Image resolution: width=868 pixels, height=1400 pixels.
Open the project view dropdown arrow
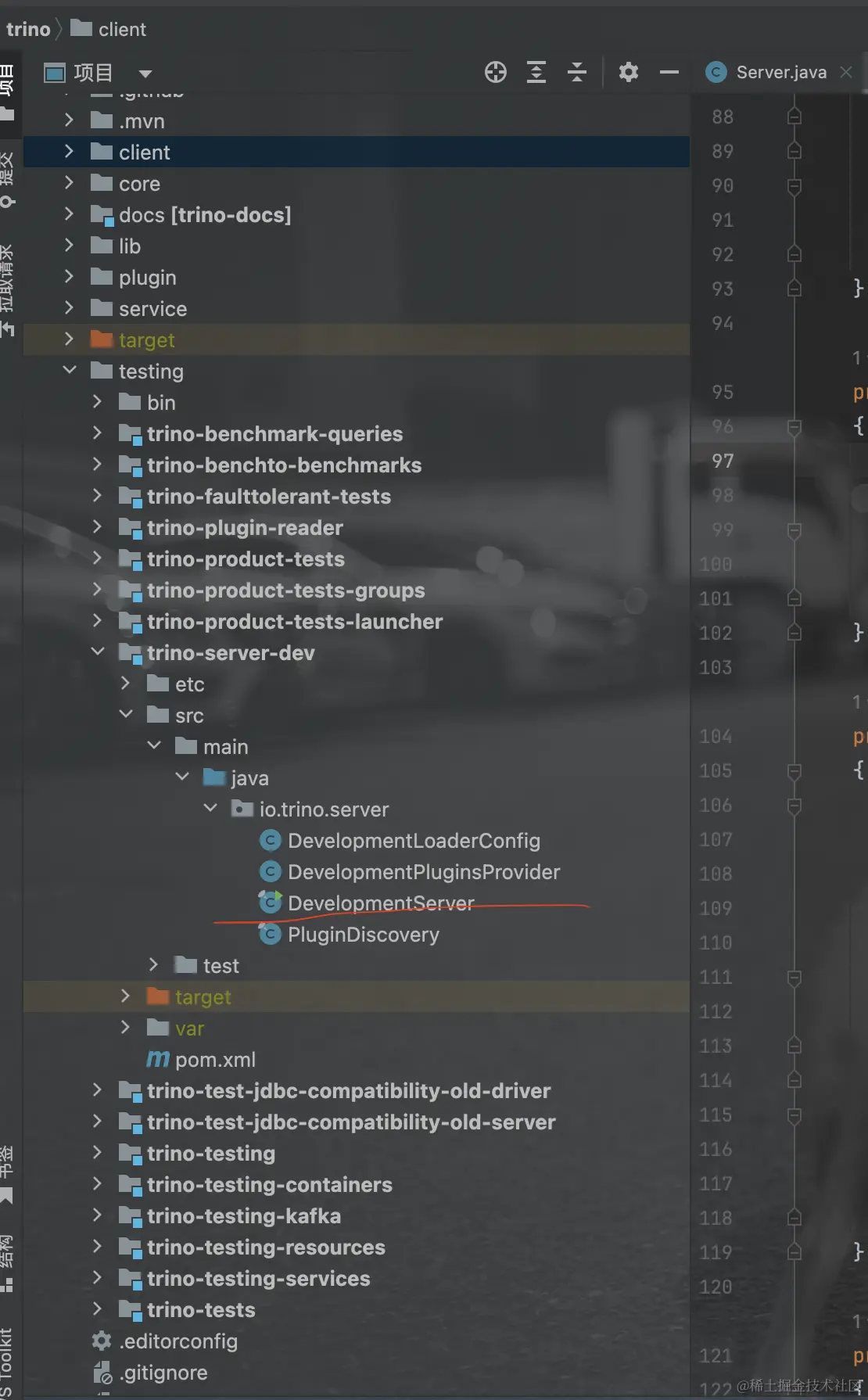(145, 74)
